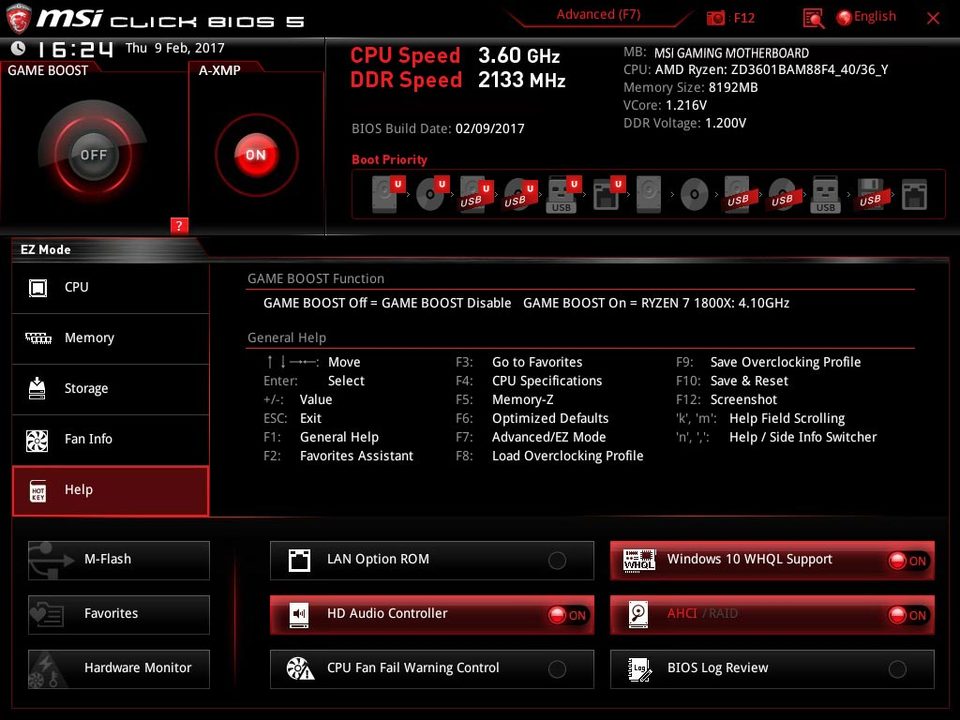Select the legacy USB optical disc boot icon
The height and width of the screenshot is (720, 960).
(783, 194)
